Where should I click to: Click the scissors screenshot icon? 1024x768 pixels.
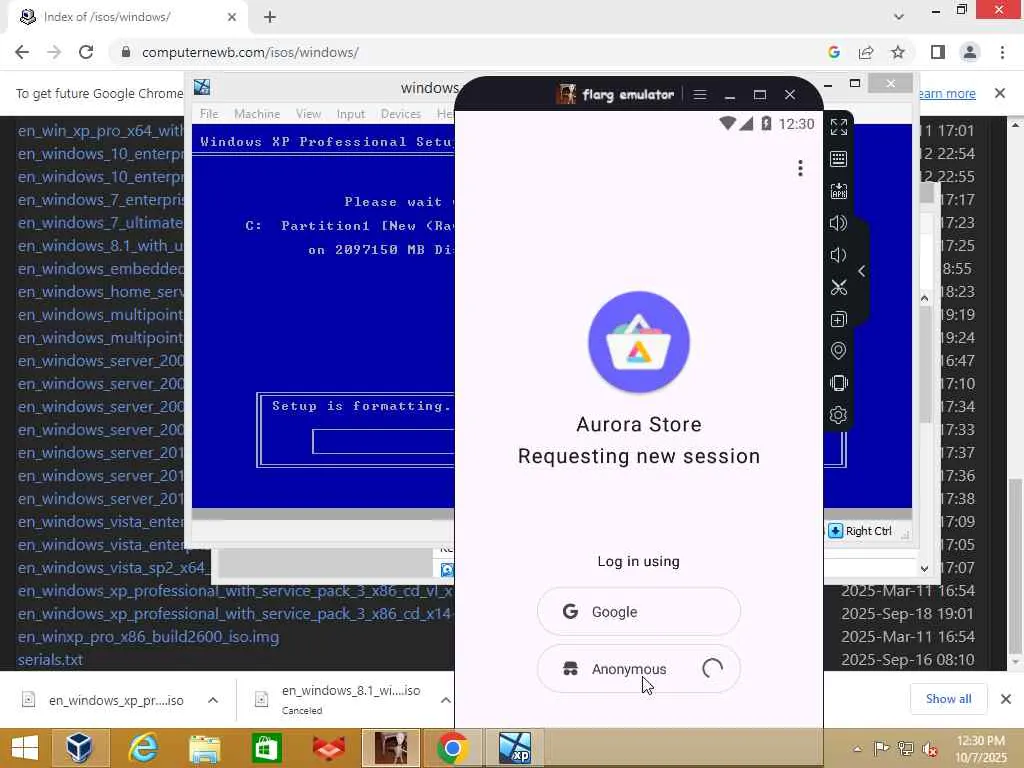click(839, 287)
